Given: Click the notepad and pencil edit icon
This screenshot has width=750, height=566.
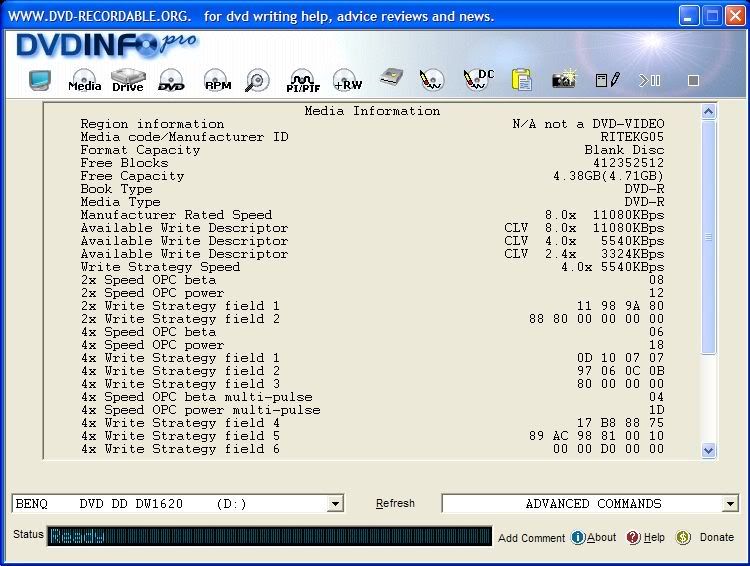Looking at the screenshot, I should click(607, 80).
